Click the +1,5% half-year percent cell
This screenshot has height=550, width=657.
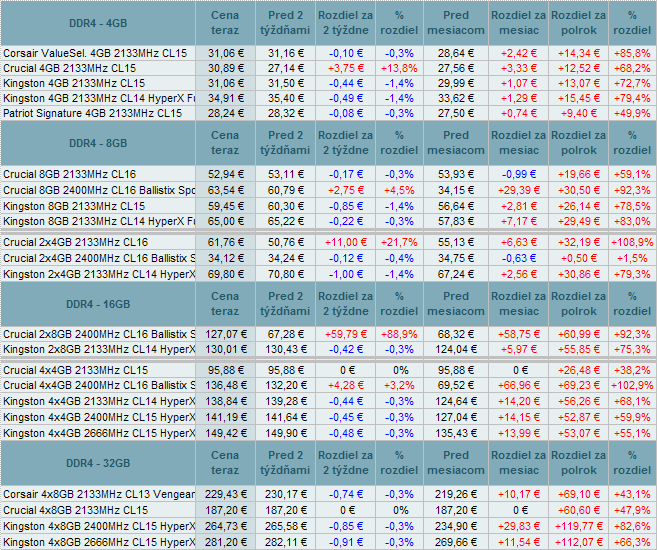pos(632,258)
